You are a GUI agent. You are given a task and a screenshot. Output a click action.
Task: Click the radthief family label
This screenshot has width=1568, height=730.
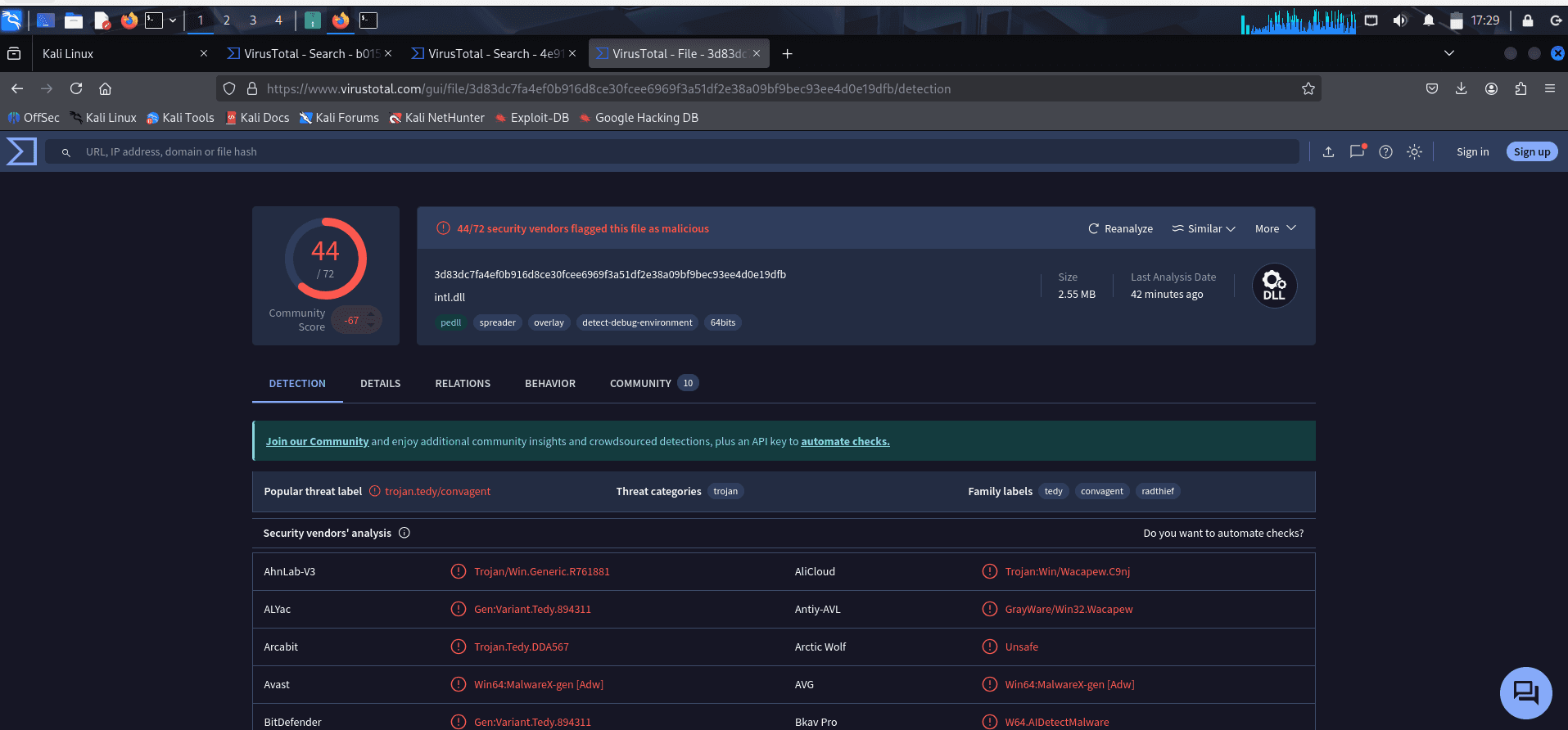click(1158, 491)
